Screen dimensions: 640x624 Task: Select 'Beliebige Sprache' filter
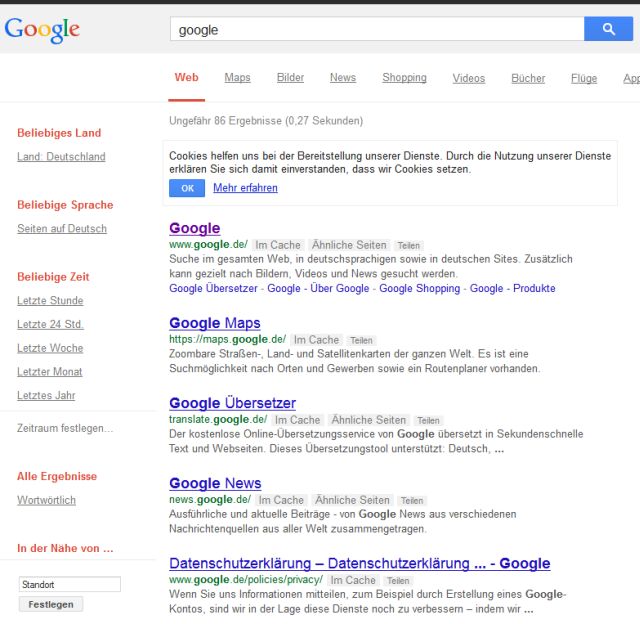[65, 205]
